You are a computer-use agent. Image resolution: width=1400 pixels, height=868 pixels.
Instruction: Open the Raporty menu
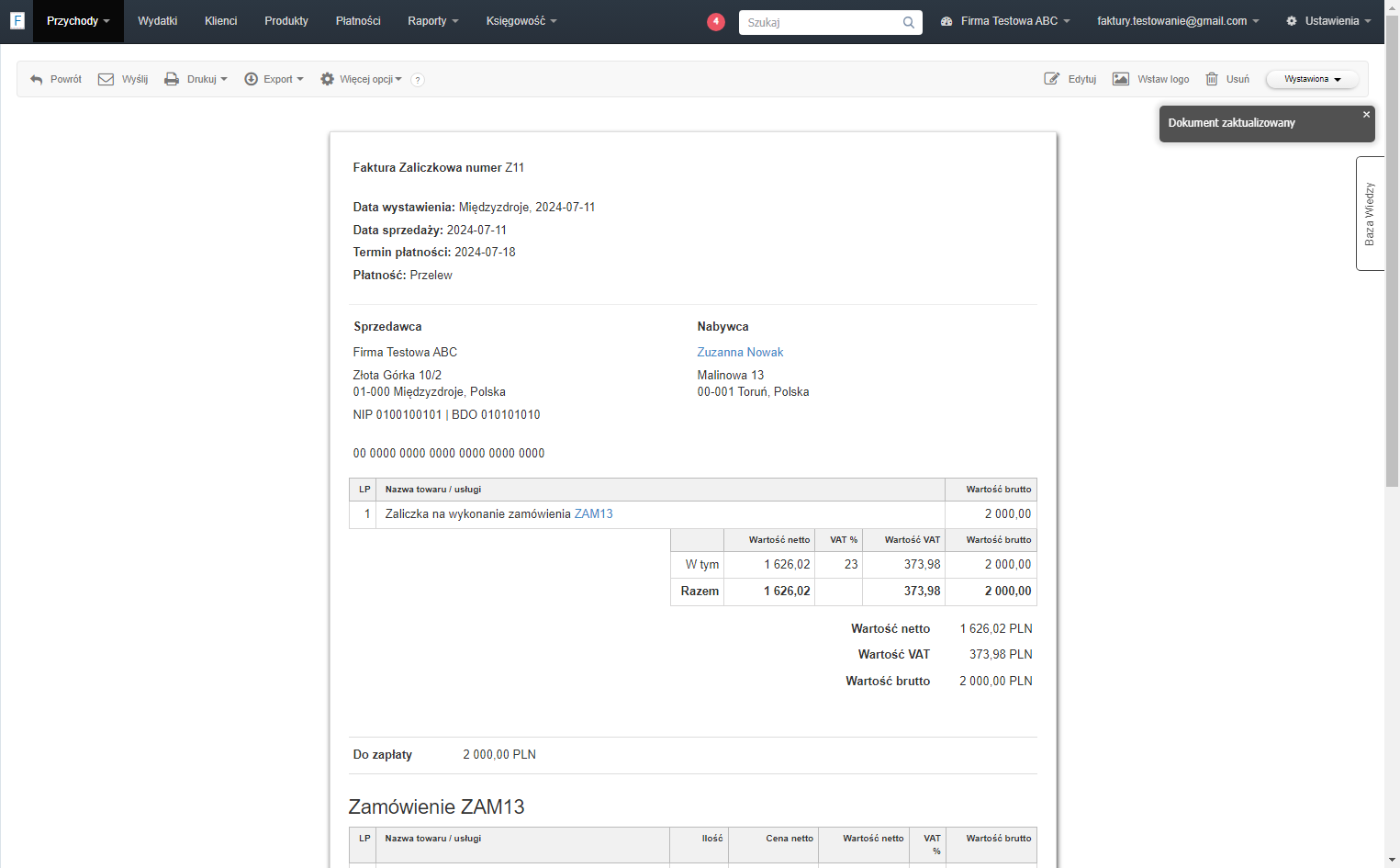point(432,21)
